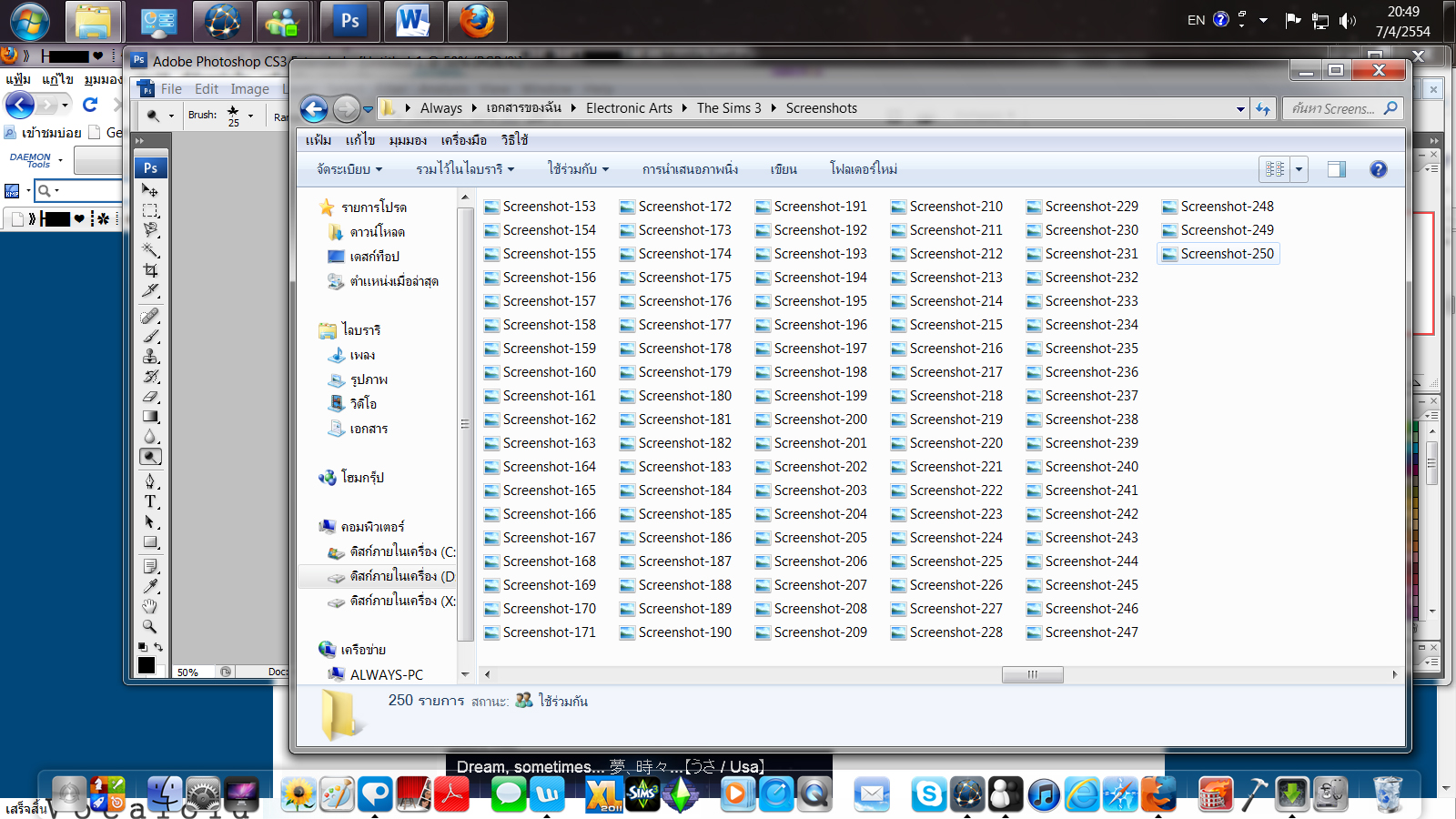1456x819 pixels.
Task: Open the แฟ้ม menu in Explorer
Action: (x=318, y=140)
